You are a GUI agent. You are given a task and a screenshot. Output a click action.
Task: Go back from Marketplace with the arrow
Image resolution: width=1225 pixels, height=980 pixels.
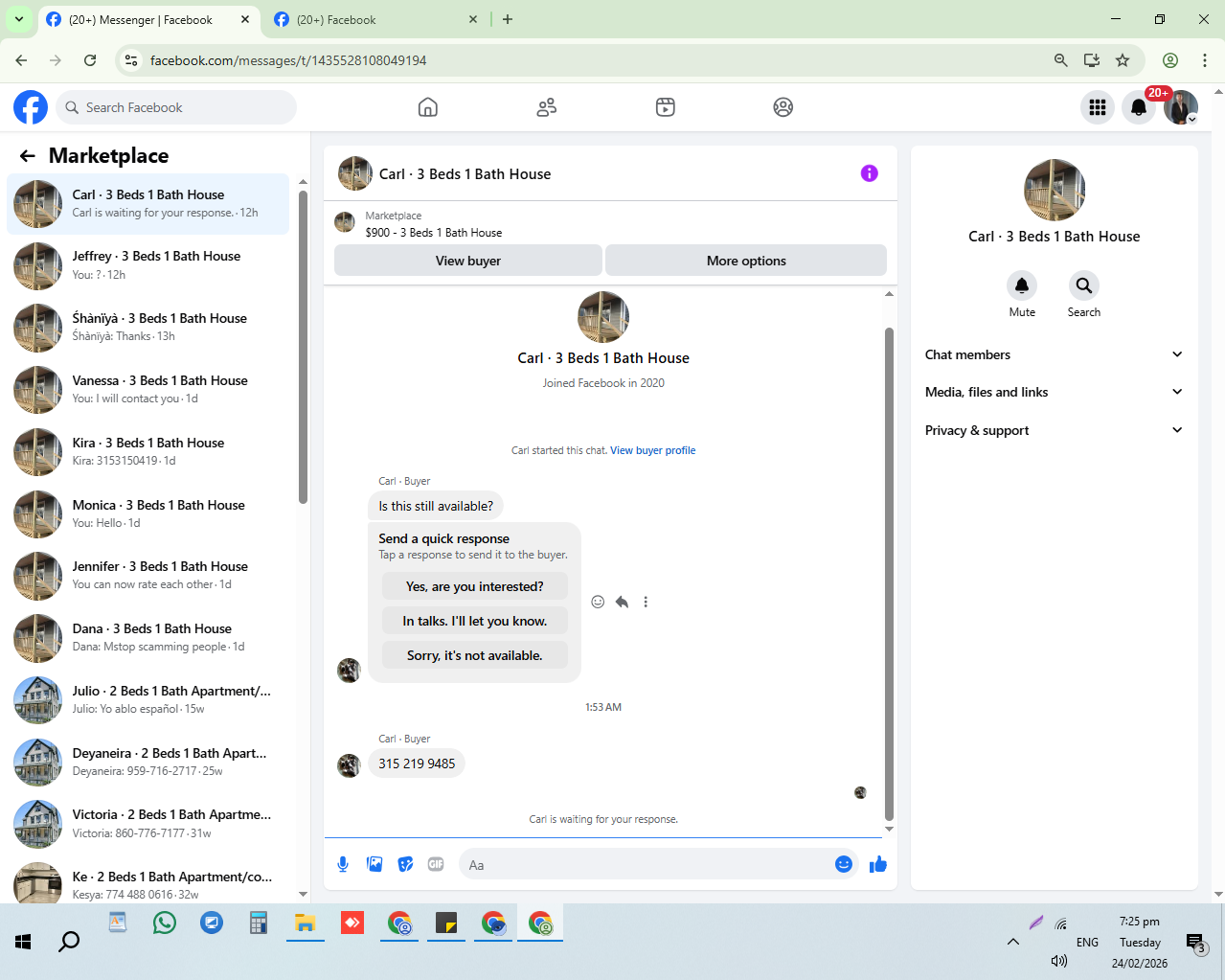(28, 155)
